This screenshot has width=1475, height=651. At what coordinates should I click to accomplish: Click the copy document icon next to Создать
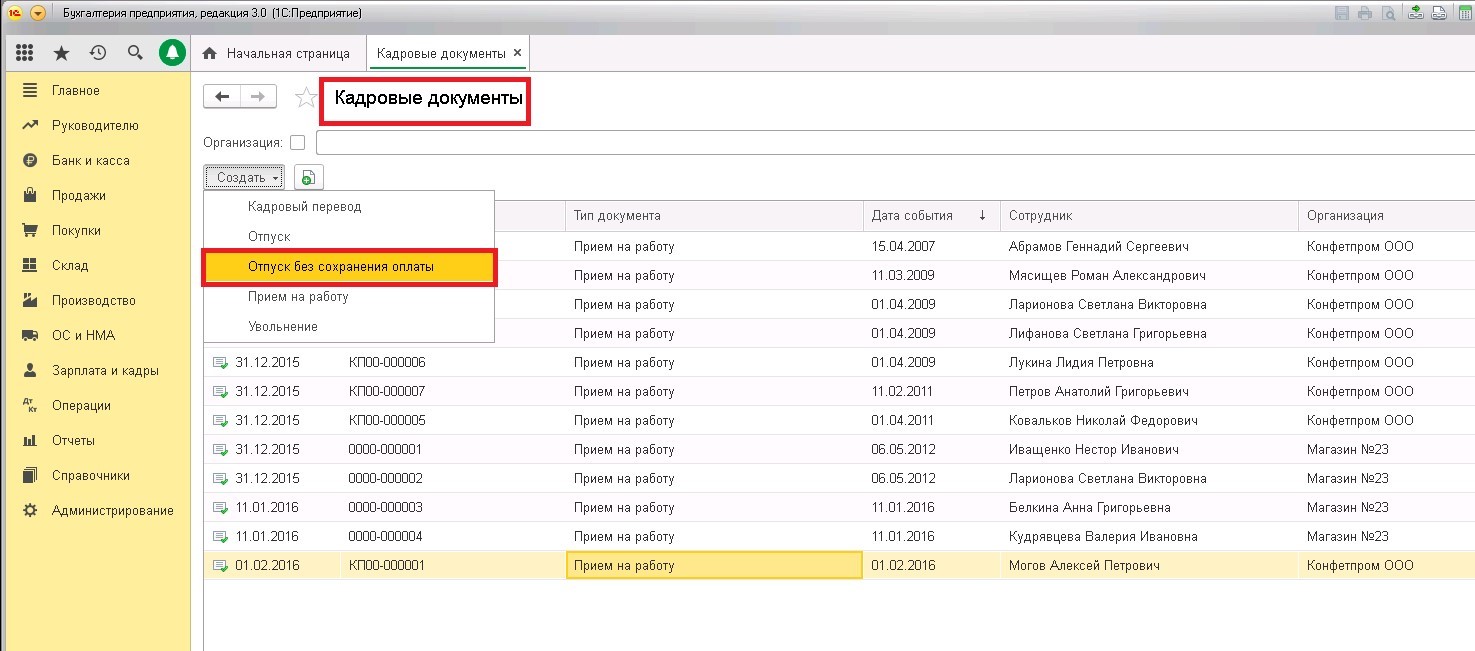pos(309,177)
